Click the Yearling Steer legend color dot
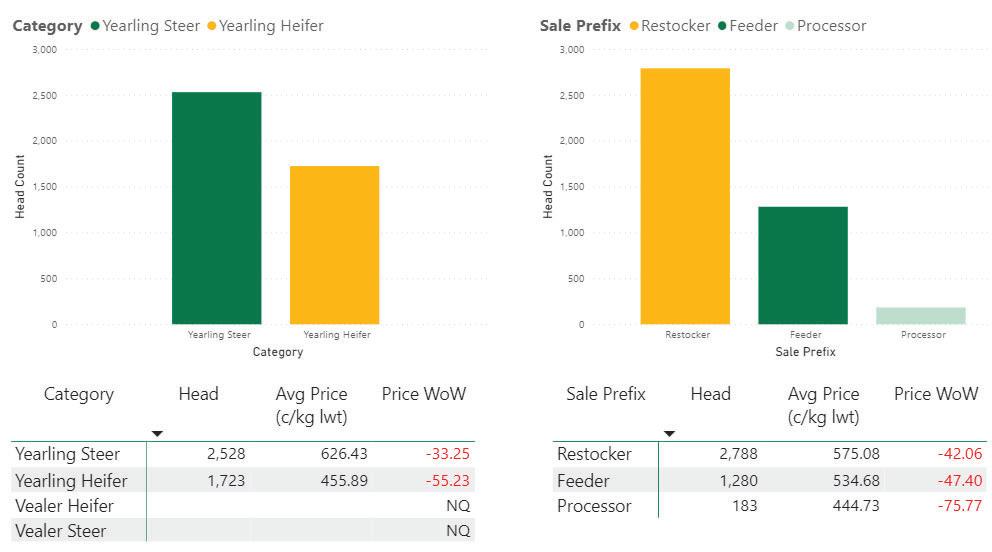992x552 pixels. tap(95, 26)
